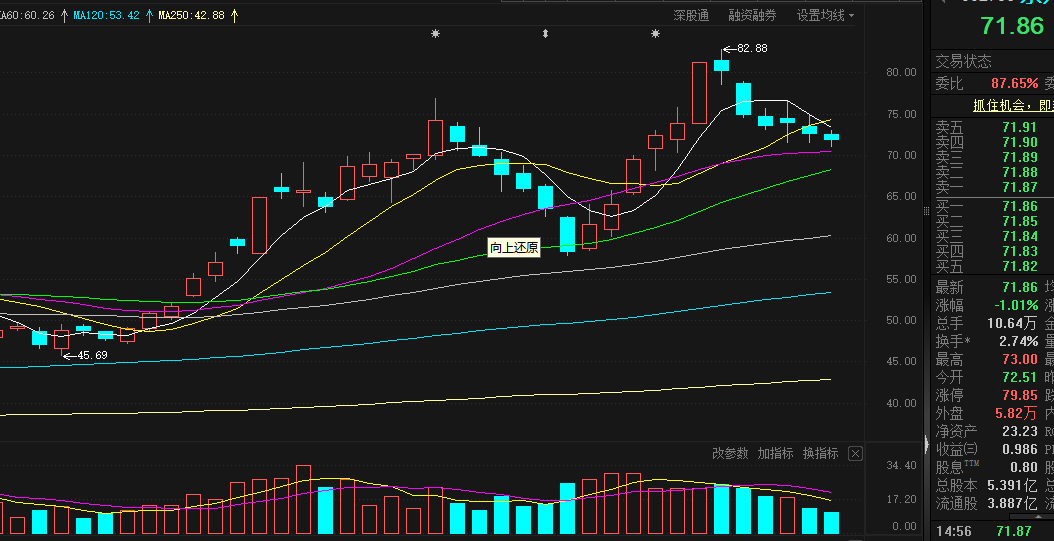Open the 融资融券 tab
Screen dimensions: 1054x541
click(x=752, y=15)
